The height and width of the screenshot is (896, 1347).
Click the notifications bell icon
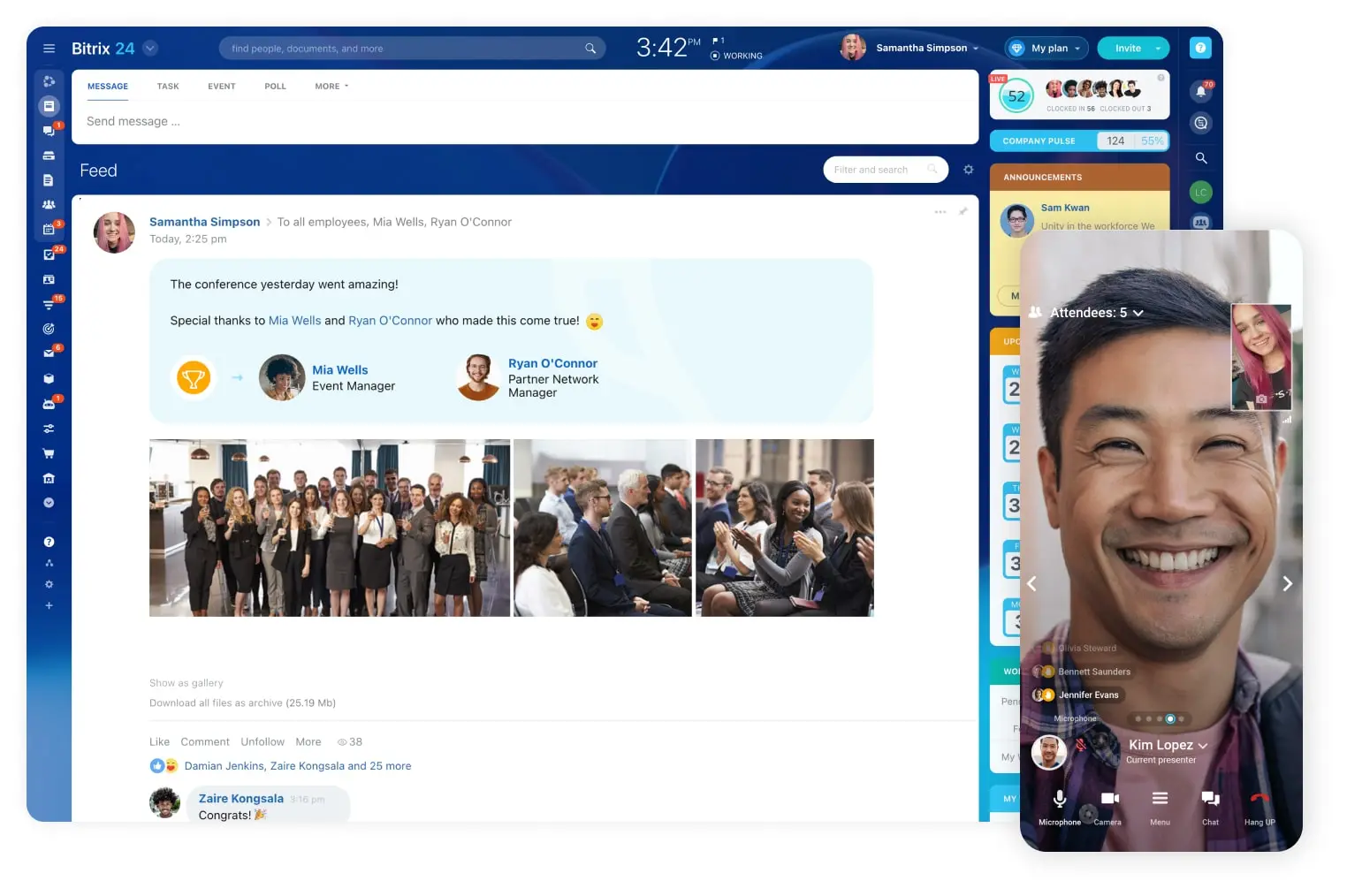1200,91
